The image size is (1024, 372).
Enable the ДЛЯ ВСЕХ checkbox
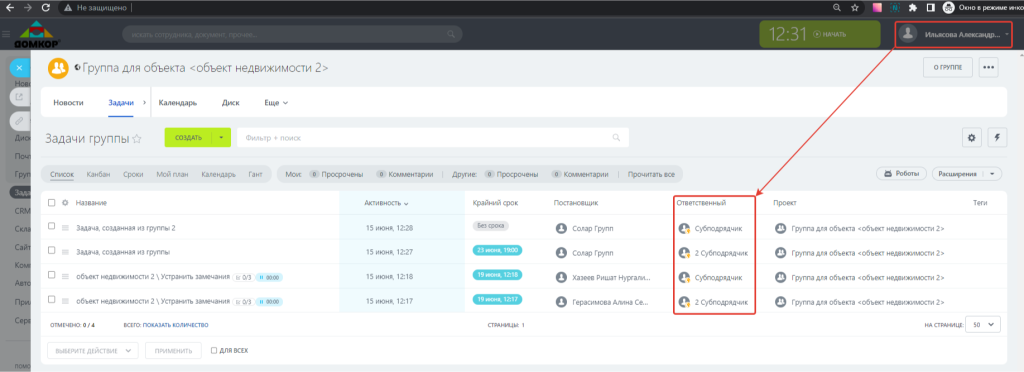[x=214, y=350]
